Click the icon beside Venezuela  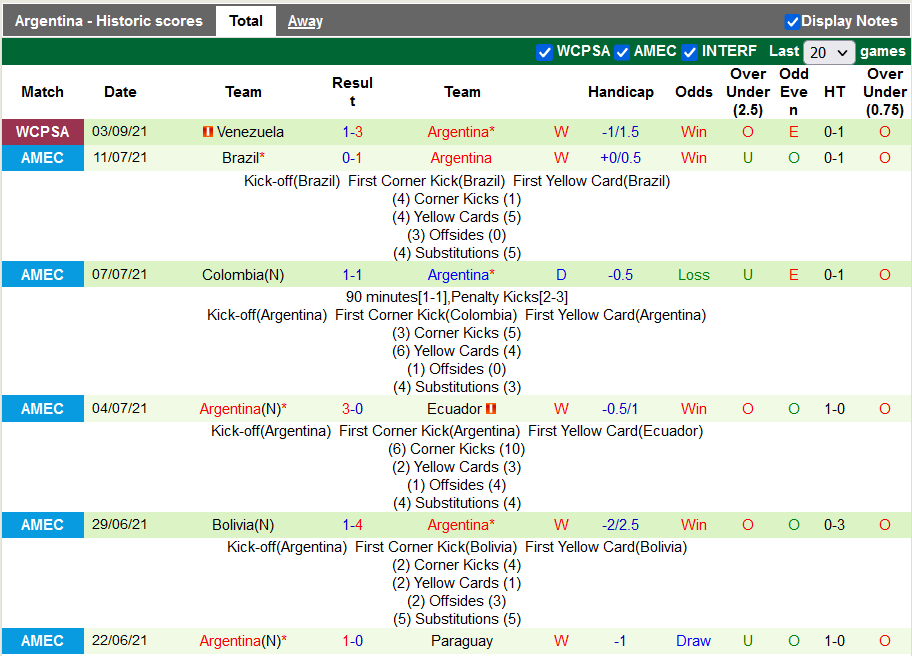pos(207,132)
